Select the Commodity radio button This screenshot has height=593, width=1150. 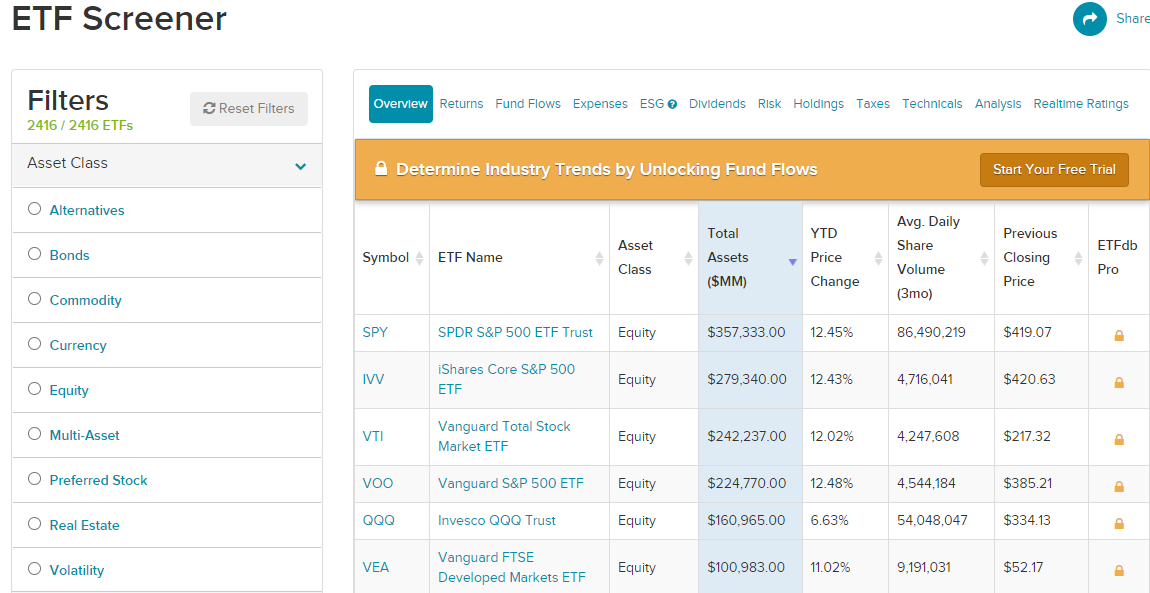click(34, 298)
